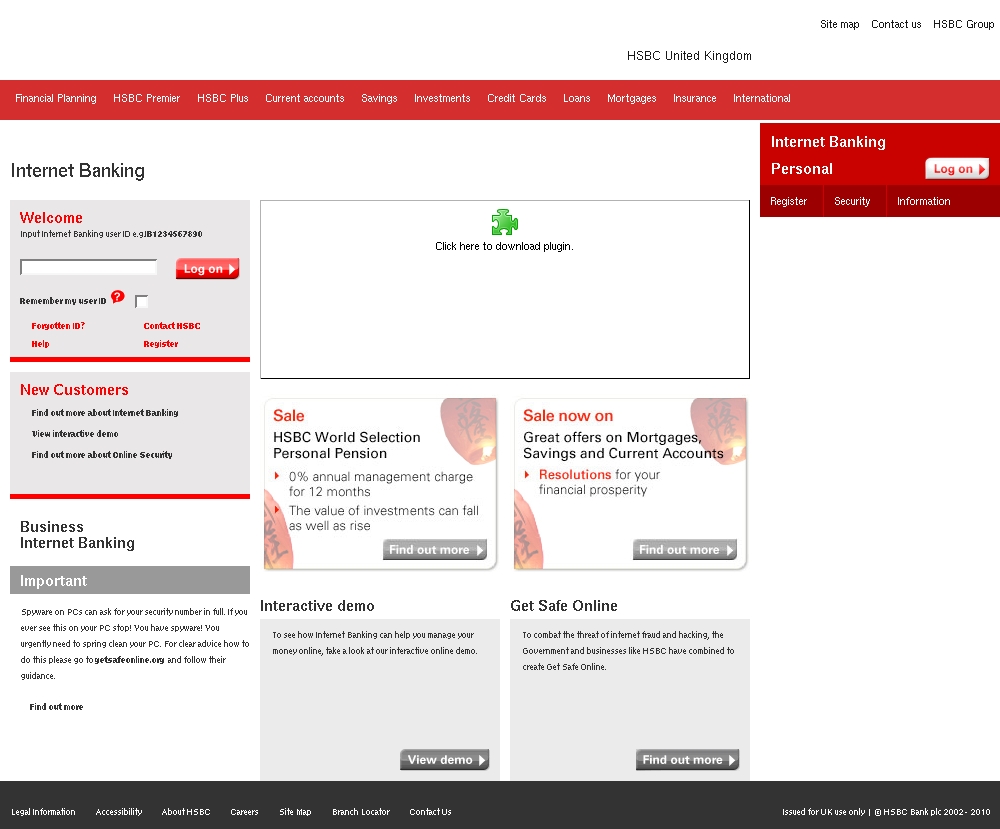The width and height of the screenshot is (1000, 829).
Task: Open Contact Us in footer
Action: click(x=430, y=812)
